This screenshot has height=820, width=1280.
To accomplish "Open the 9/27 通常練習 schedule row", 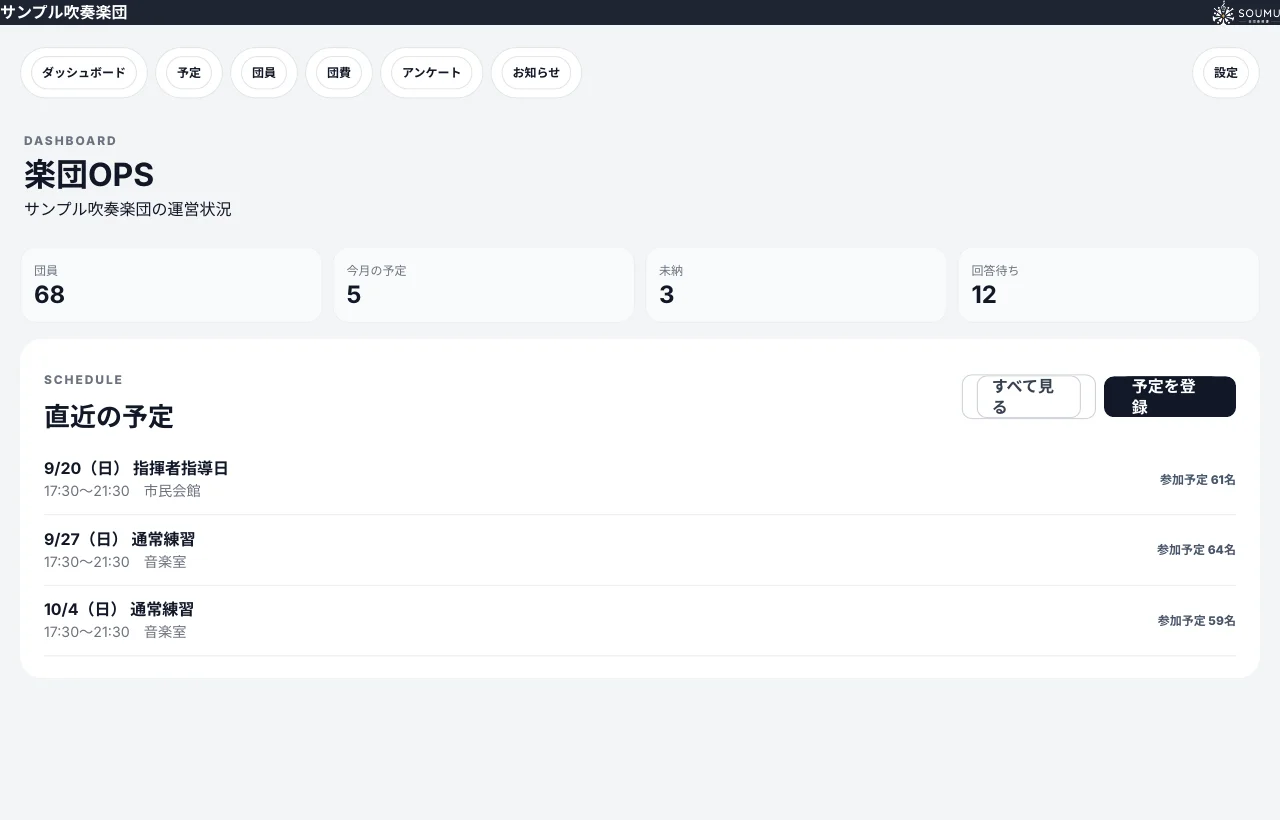I will pyautogui.click(x=640, y=550).
